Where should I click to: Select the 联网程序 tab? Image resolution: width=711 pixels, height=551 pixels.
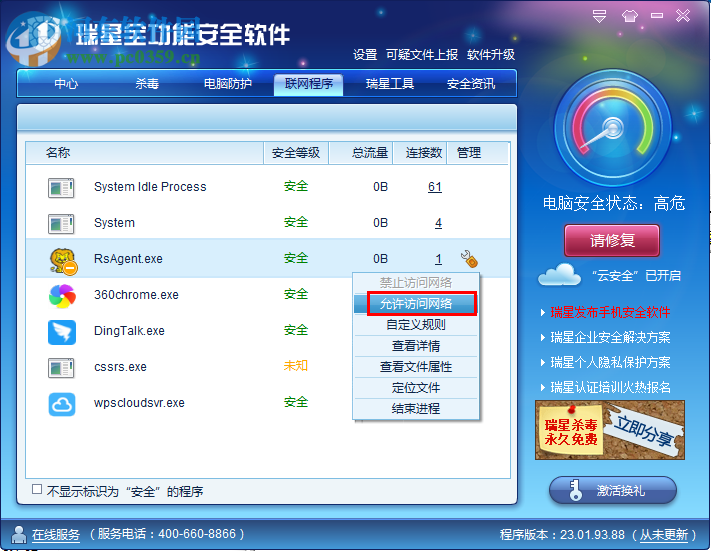tap(308, 84)
